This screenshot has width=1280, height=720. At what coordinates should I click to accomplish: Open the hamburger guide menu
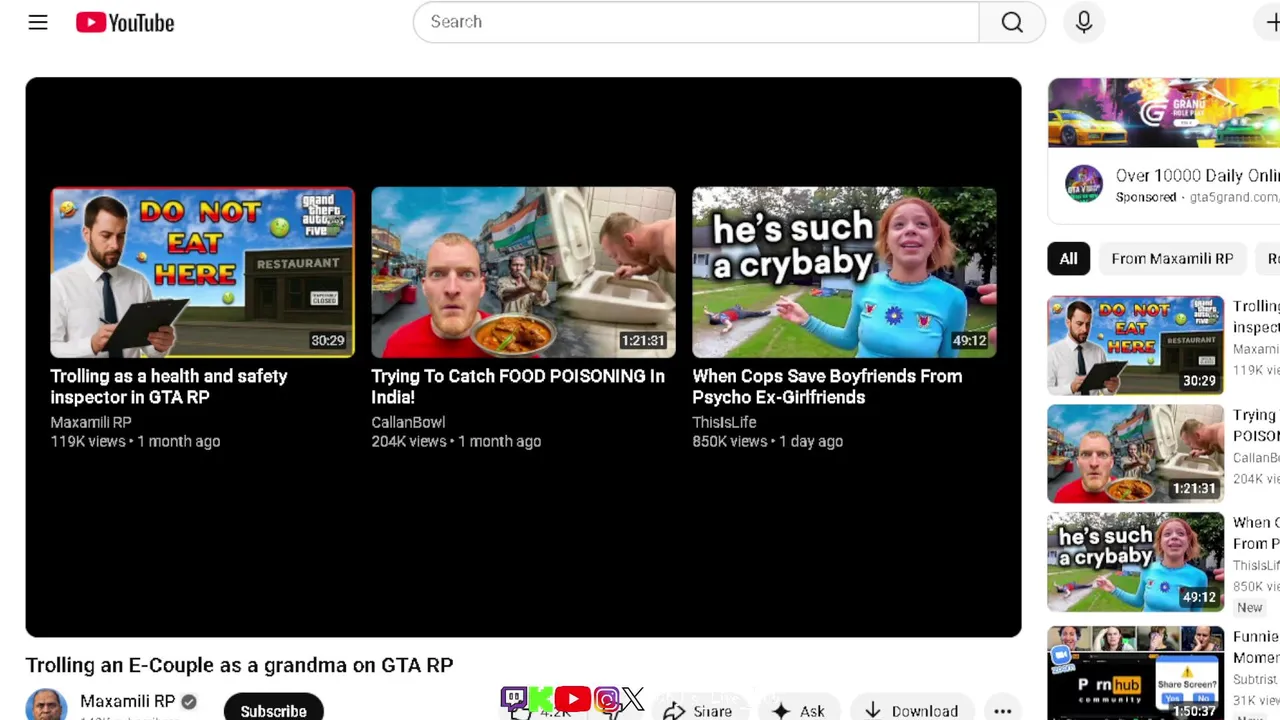pyautogui.click(x=38, y=22)
